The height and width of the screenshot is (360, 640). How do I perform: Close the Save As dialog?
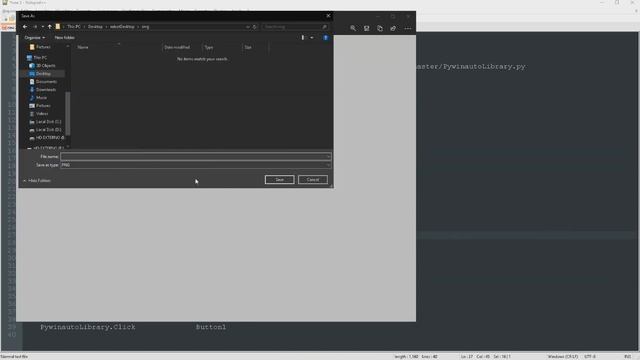(x=328, y=16)
